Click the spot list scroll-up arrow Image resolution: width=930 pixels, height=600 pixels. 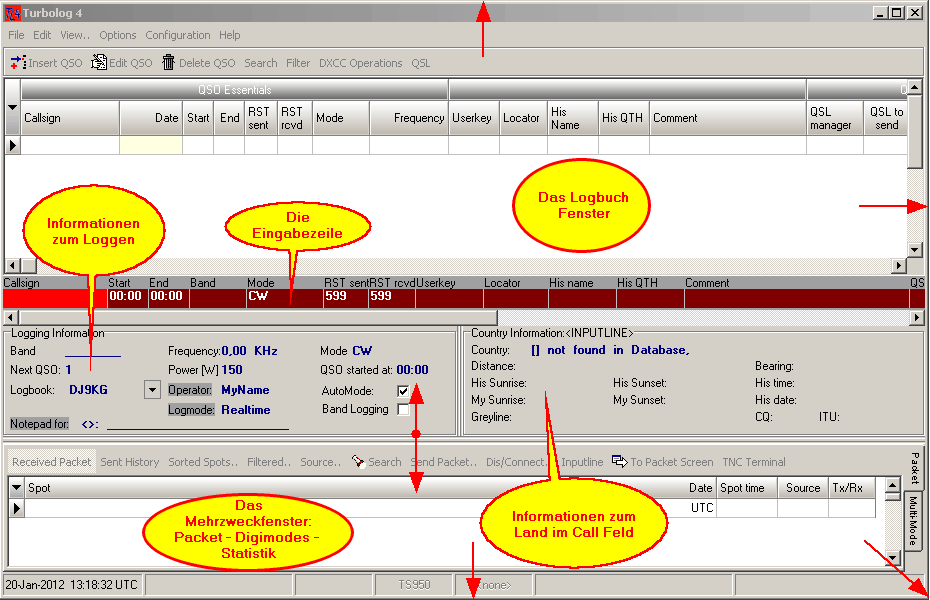click(893, 486)
